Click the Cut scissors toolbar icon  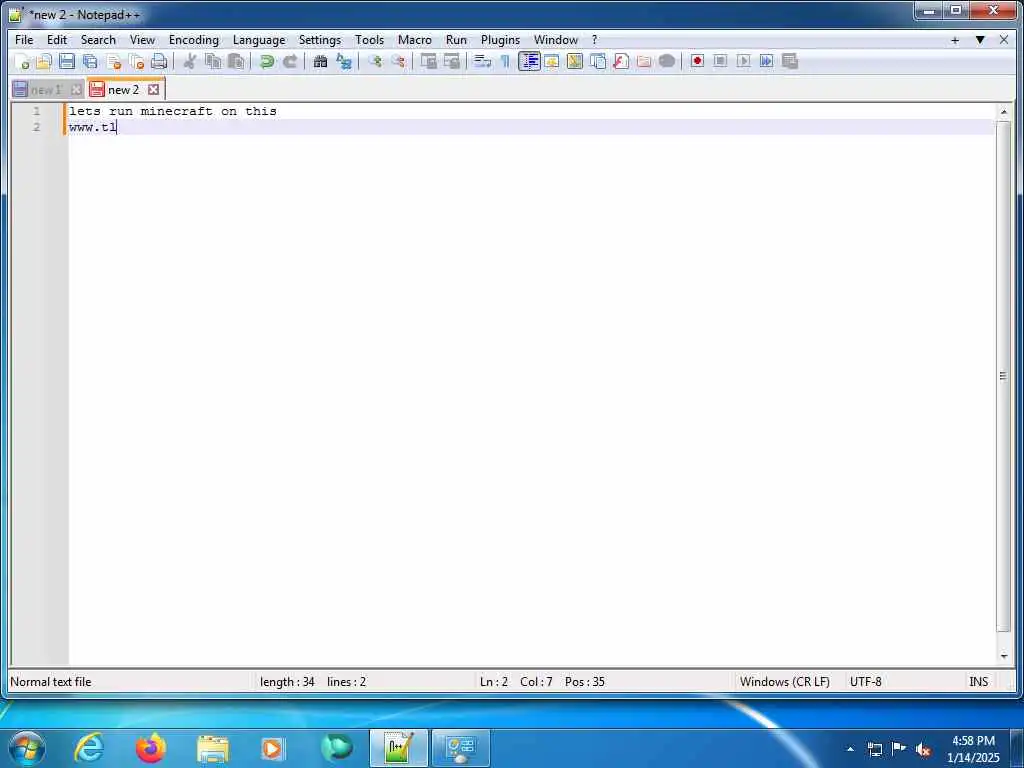coord(189,61)
